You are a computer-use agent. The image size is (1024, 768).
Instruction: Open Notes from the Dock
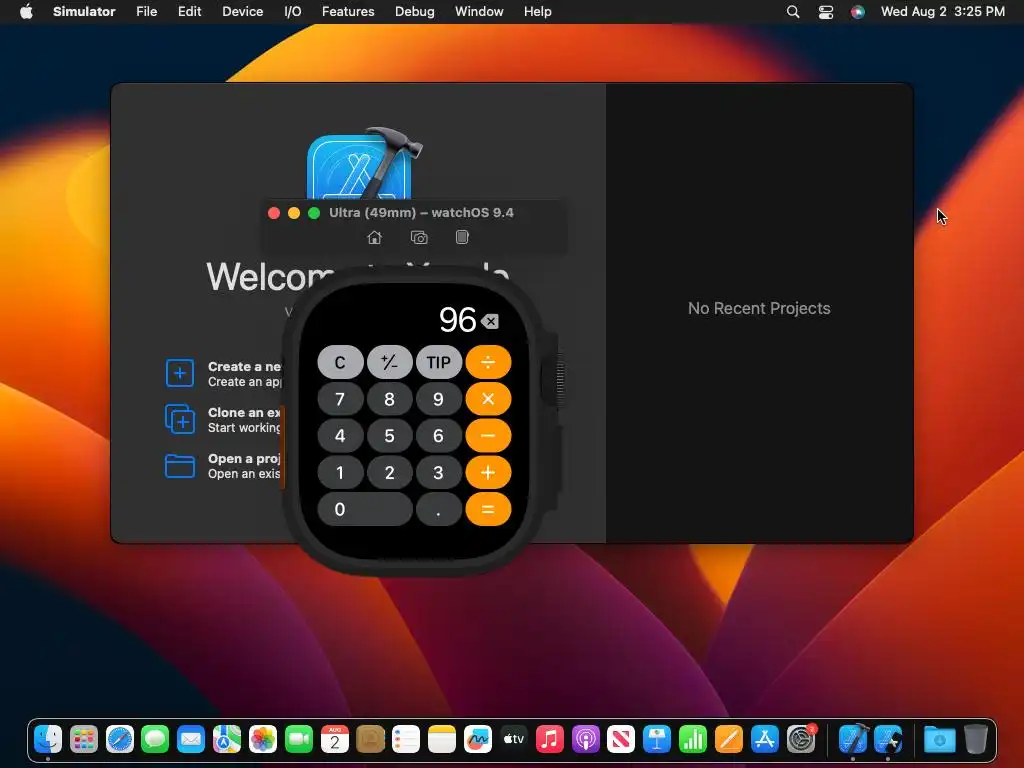click(442, 739)
